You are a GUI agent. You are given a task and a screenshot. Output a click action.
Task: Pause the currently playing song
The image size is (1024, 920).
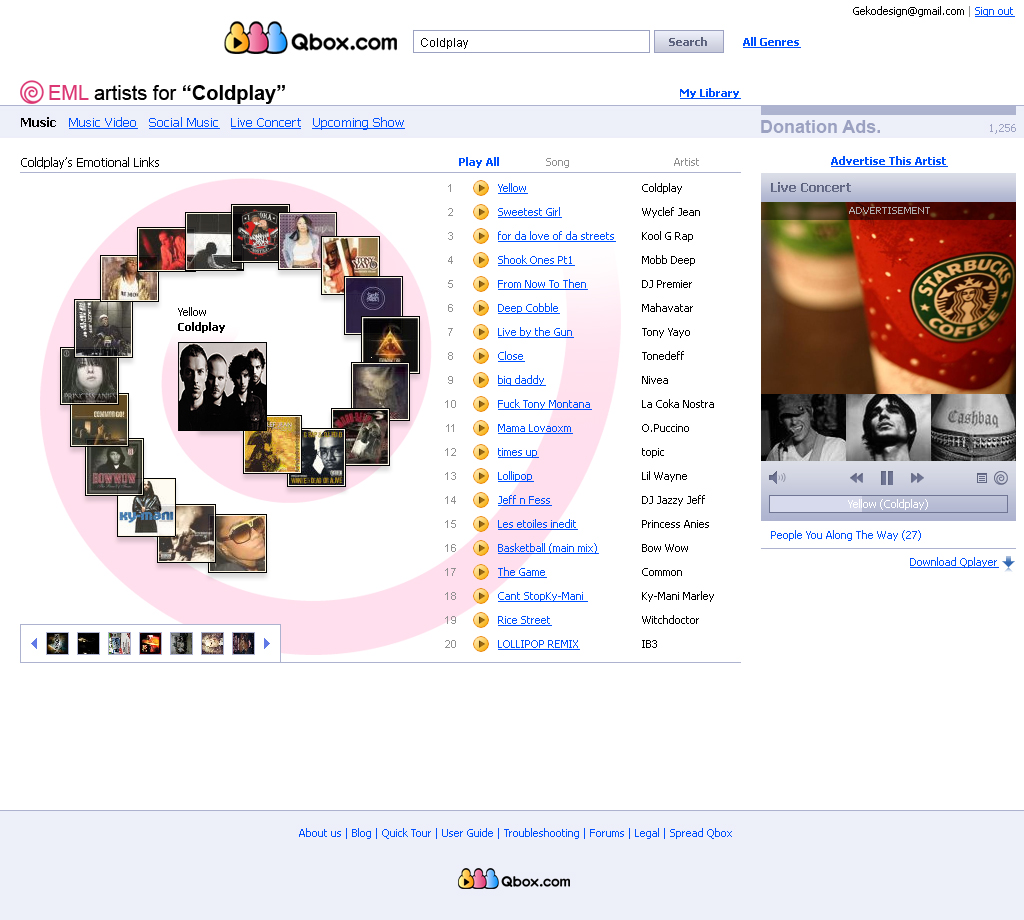[x=886, y=478]
